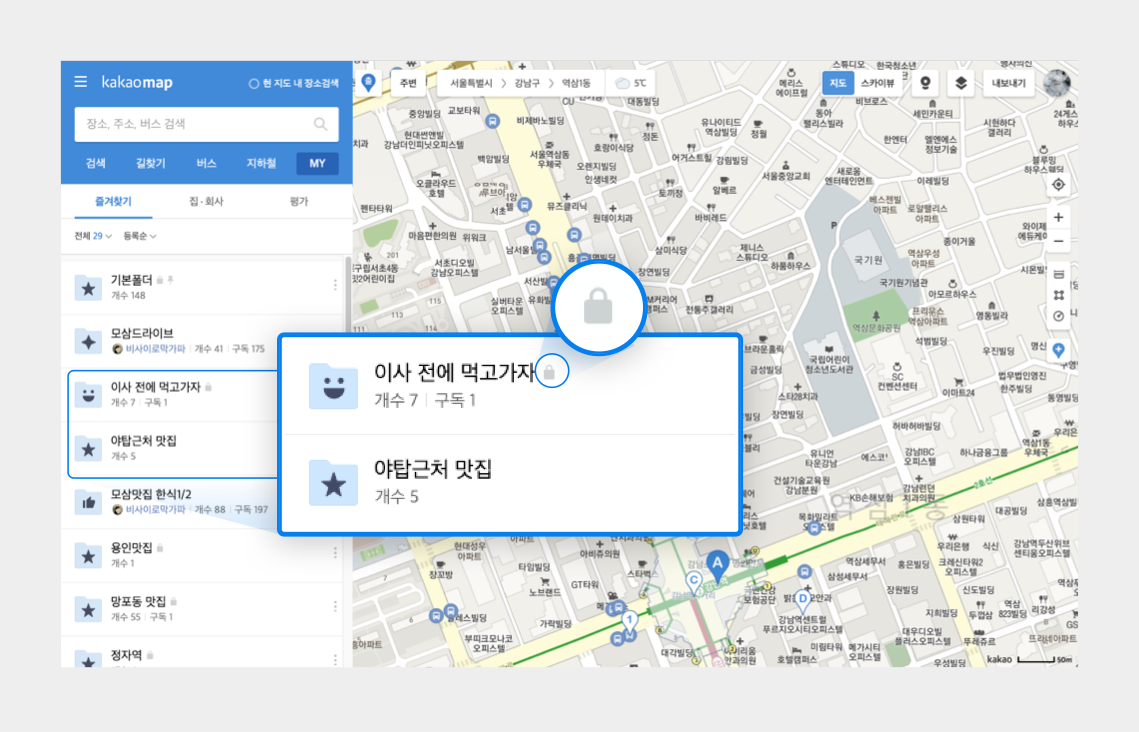Image resolution: width=1139 pixels, height=732 pixels.
Task: Click the 주변 nearby button
Action: pos(408,83)
